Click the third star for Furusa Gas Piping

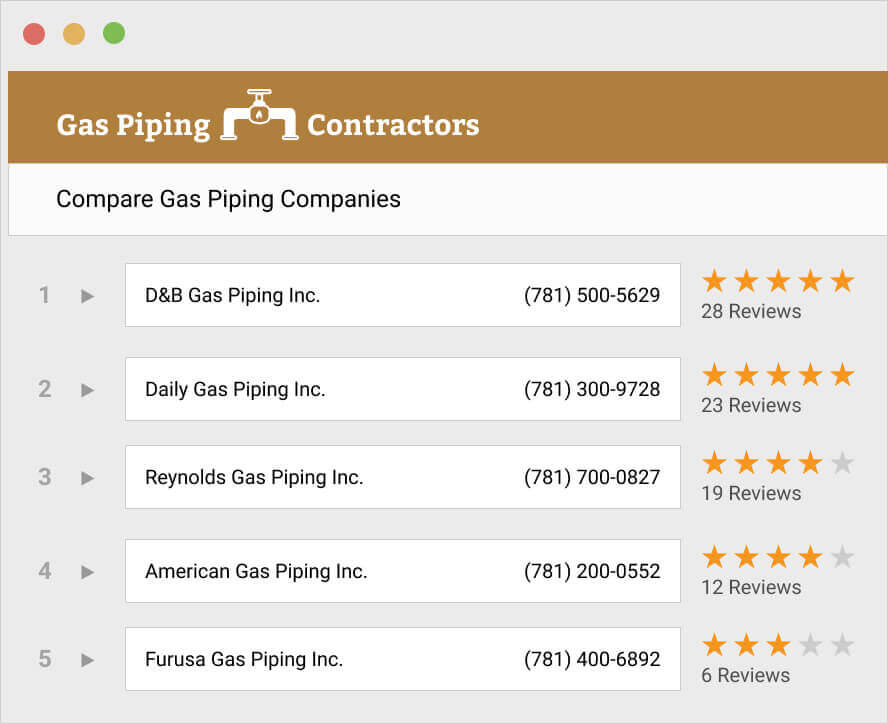coord(778,645)
